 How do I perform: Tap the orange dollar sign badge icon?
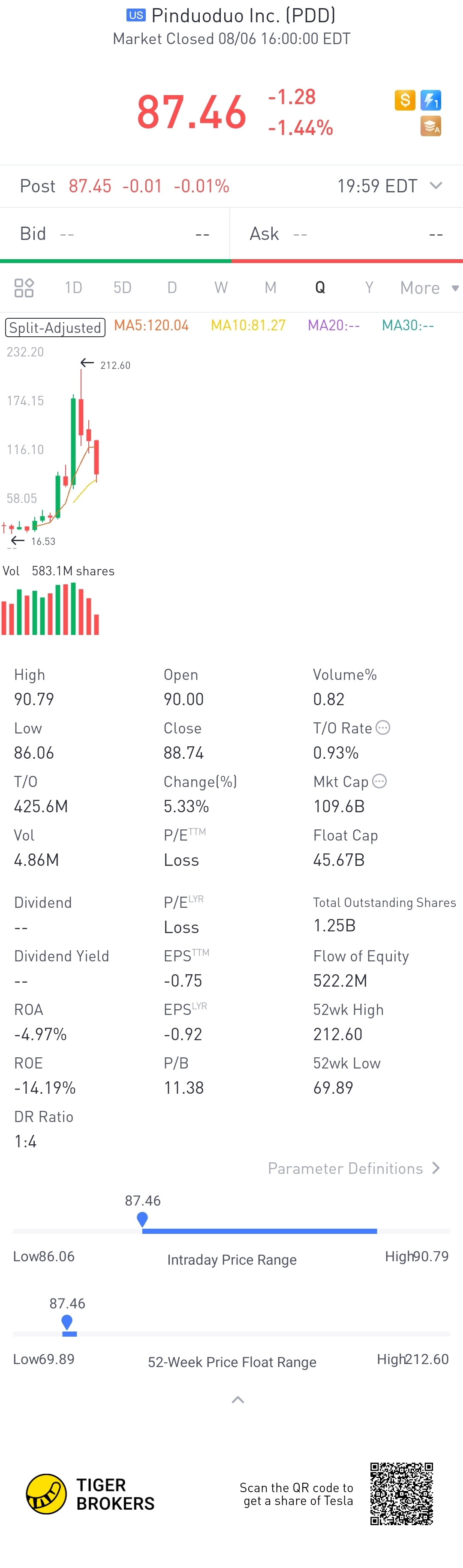(x=405, y=100)
